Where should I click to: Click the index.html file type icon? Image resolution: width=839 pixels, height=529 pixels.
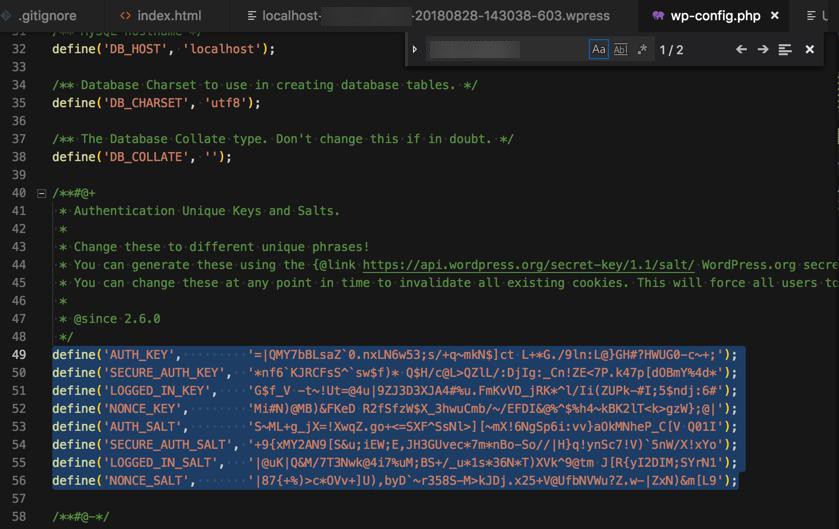point(125,16)
